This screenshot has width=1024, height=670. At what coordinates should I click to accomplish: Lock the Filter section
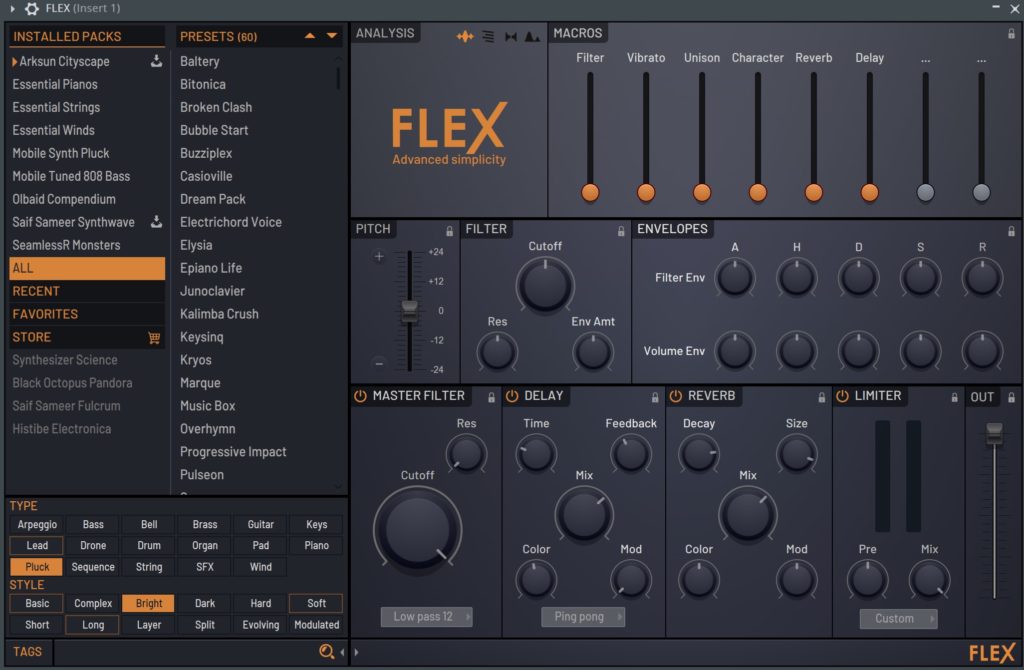point(621,231)
